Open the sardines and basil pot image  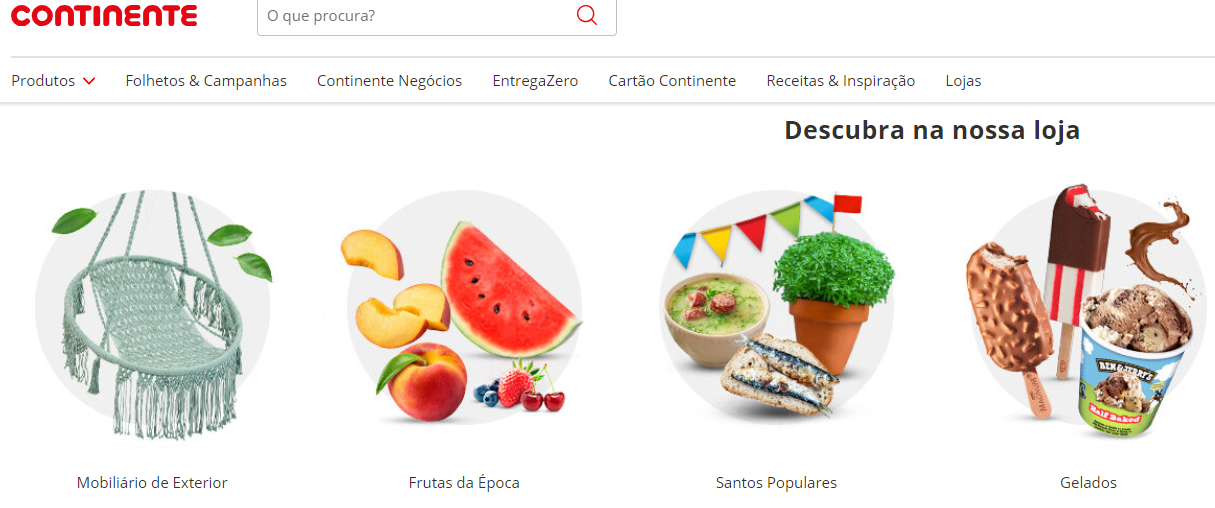(777, 305)
